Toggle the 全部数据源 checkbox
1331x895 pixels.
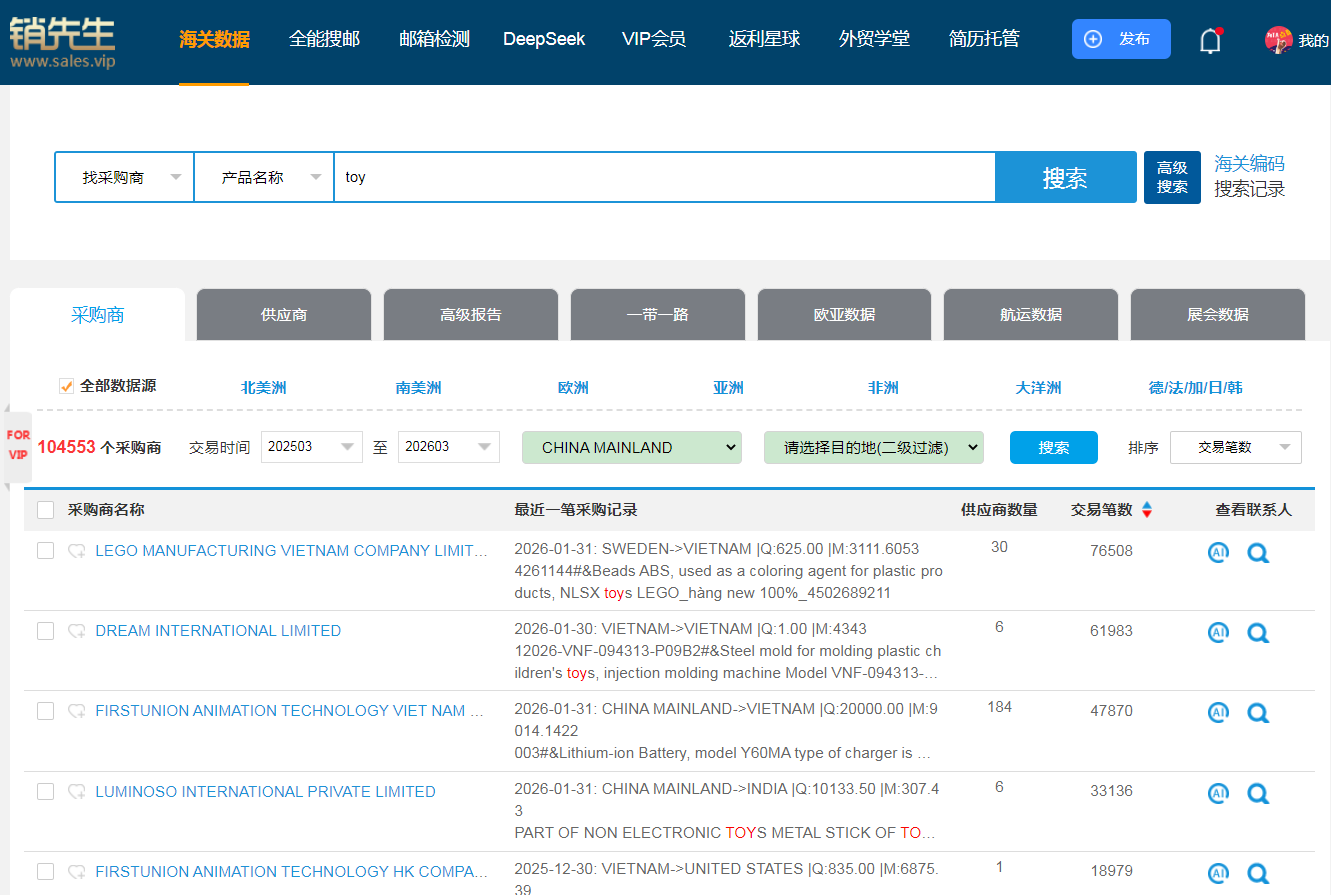pos(67,386)
